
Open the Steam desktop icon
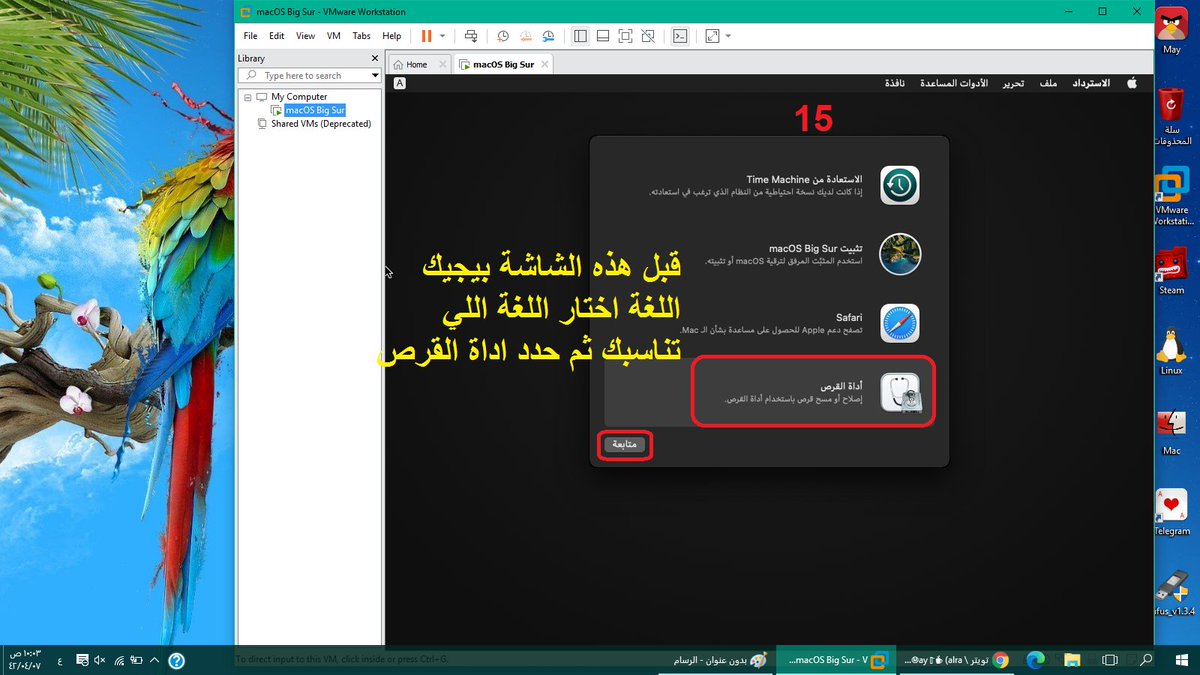point(1171,270)
